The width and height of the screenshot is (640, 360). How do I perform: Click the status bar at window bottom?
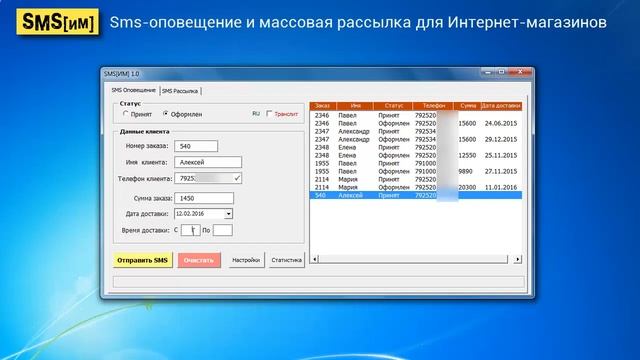click(x=318, y=282)
